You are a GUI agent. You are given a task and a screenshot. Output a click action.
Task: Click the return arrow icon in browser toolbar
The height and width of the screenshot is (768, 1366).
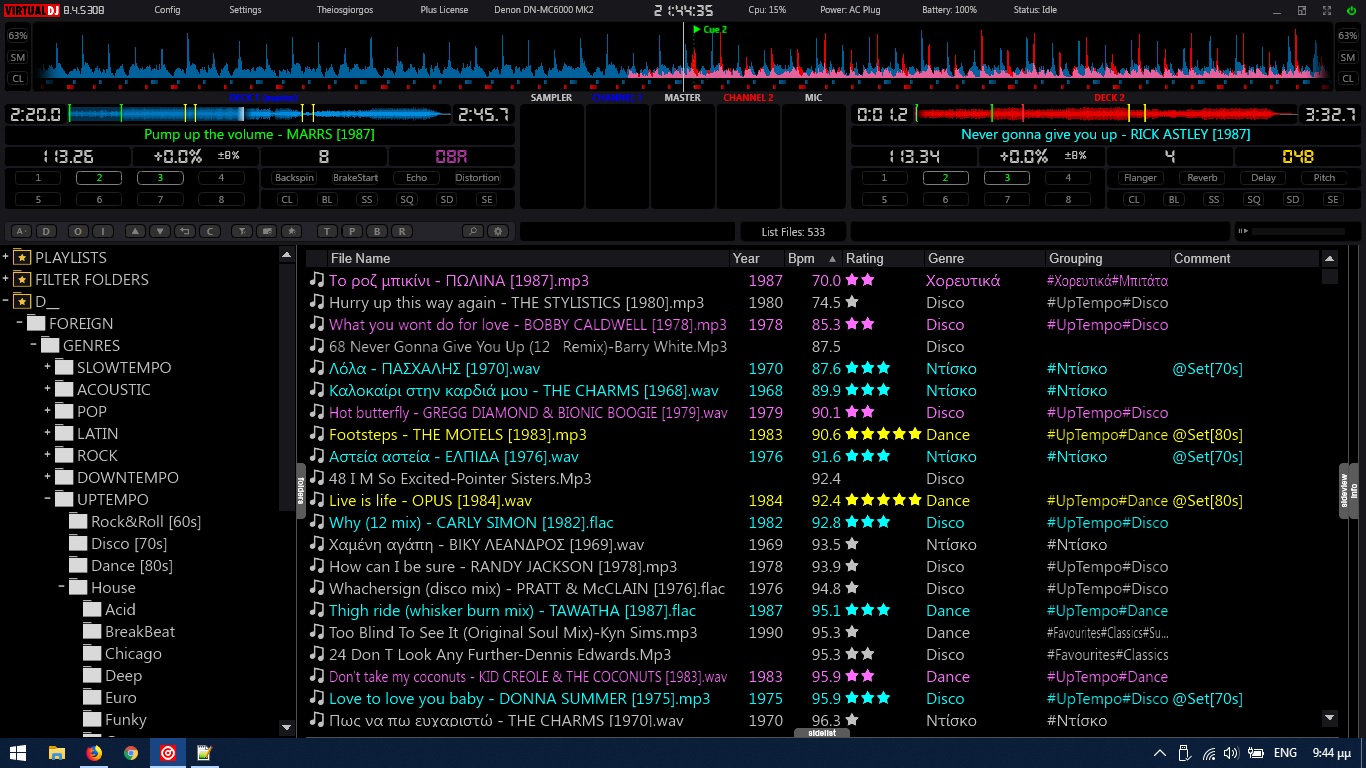(x=184, y=231)
